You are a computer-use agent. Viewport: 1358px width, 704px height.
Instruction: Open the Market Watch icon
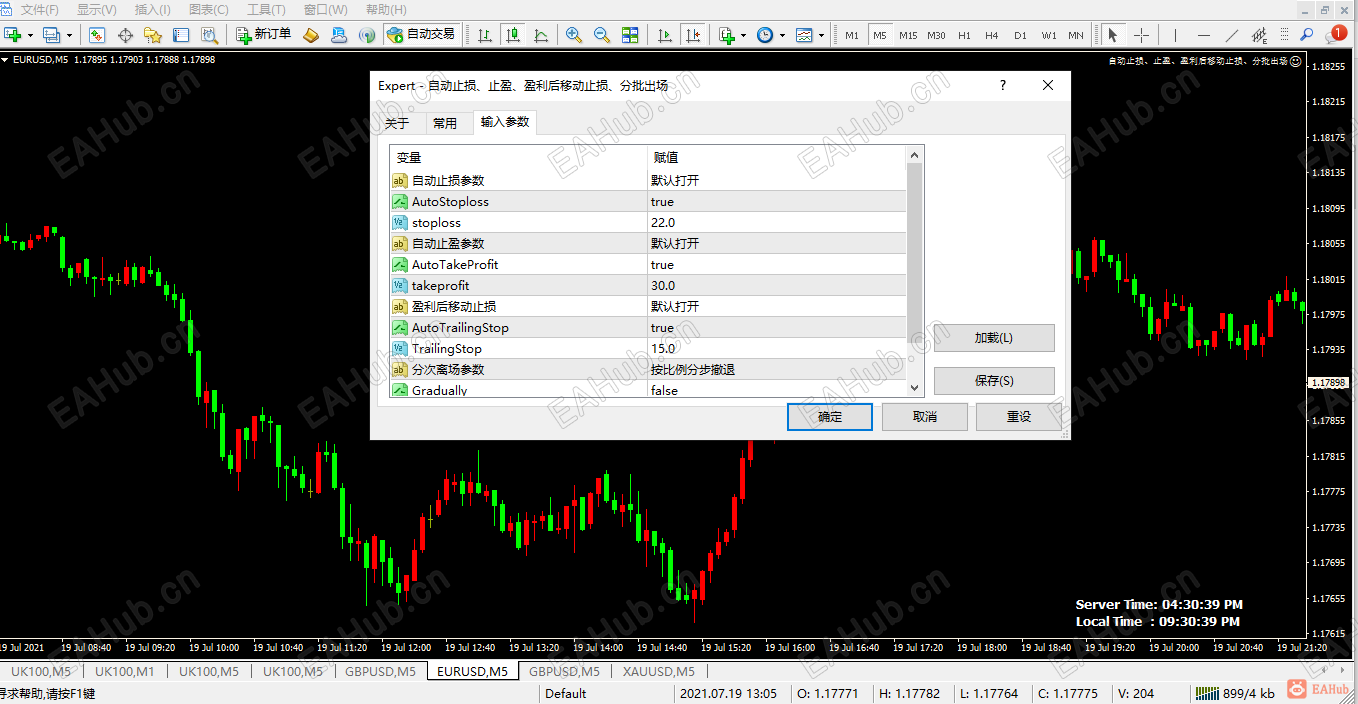click(97, 35)
